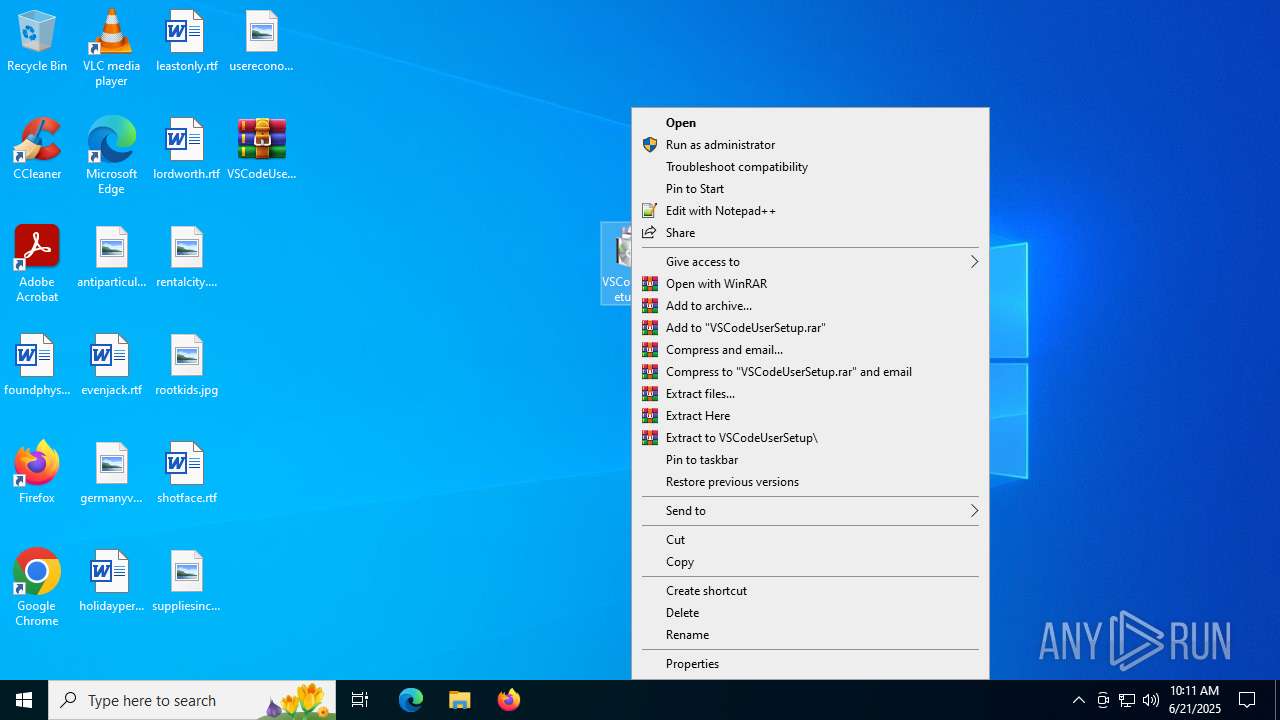Open File Explorer from the taskbar

[460, 700]
